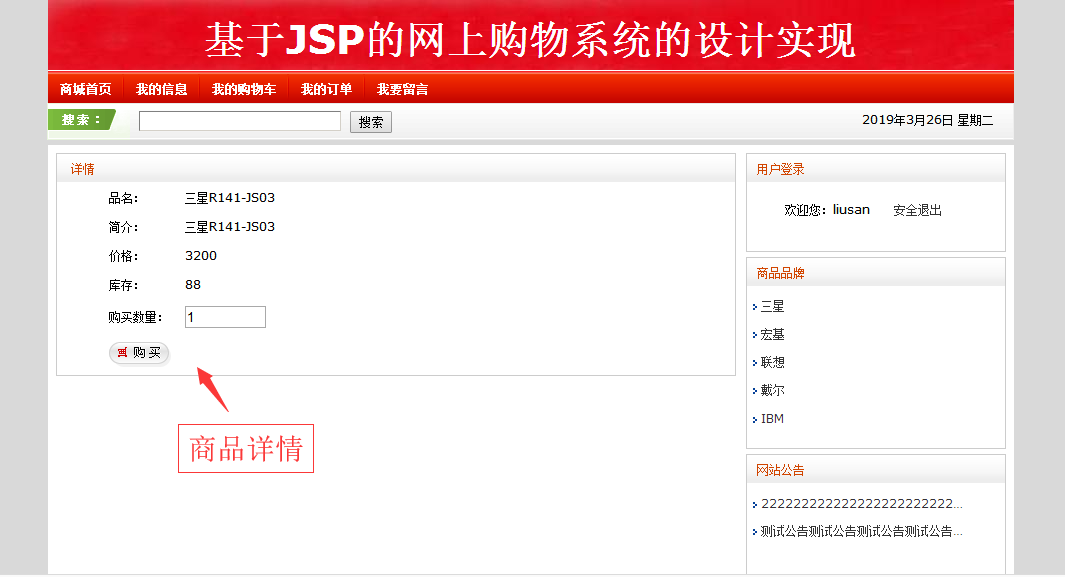Viewport: 1065px width, 577px height.
Task: Click the green 搜索： label
Action: click(x=82, y=119)
